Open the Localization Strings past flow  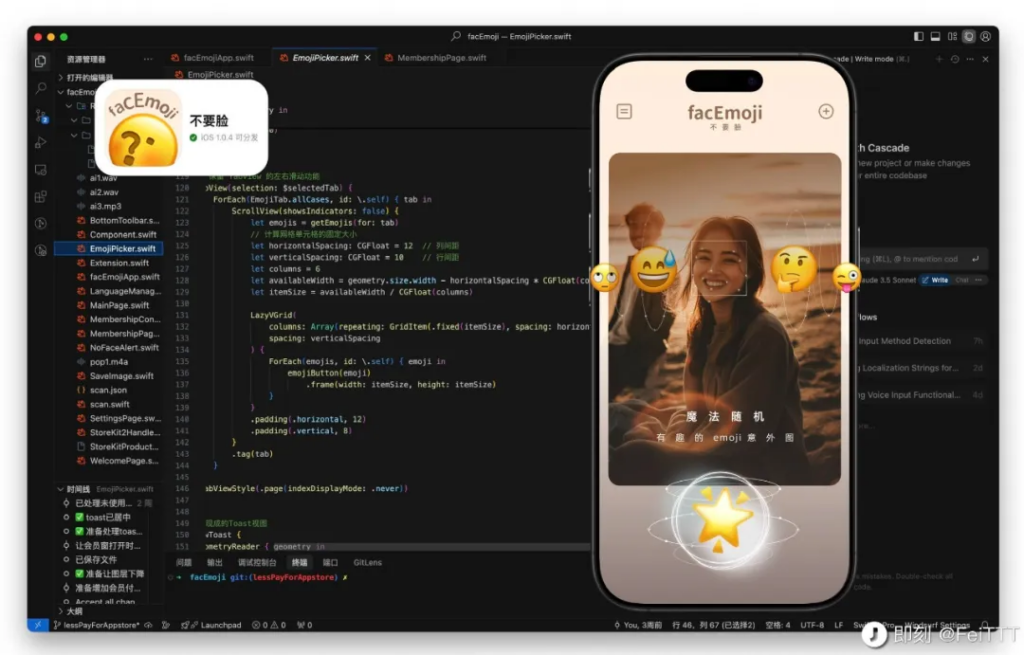921,368
